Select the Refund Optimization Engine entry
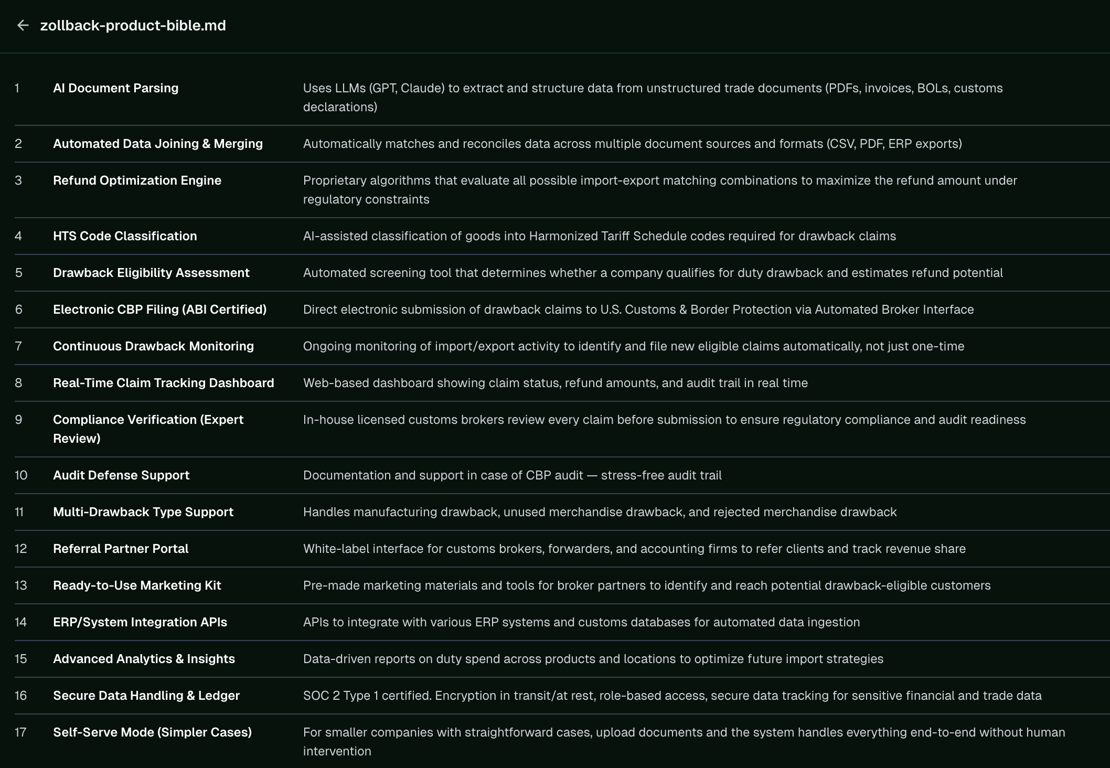1110x768 pixels. [x=137, y=180]
